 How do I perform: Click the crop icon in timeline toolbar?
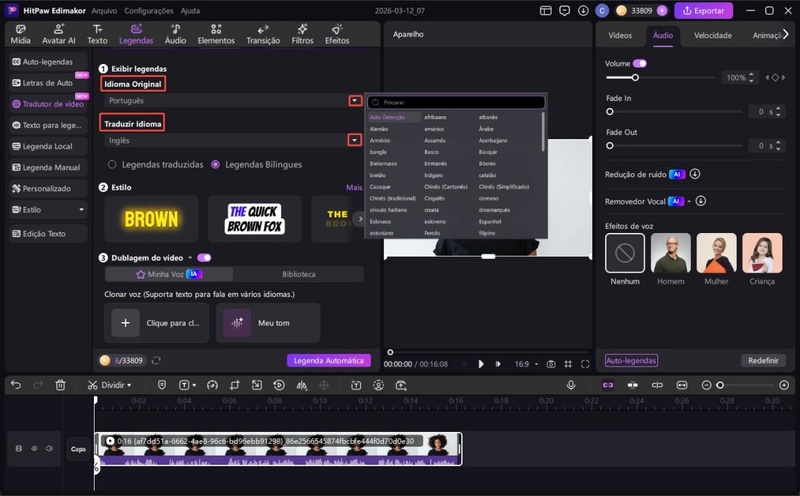click(x=234, y=385)
